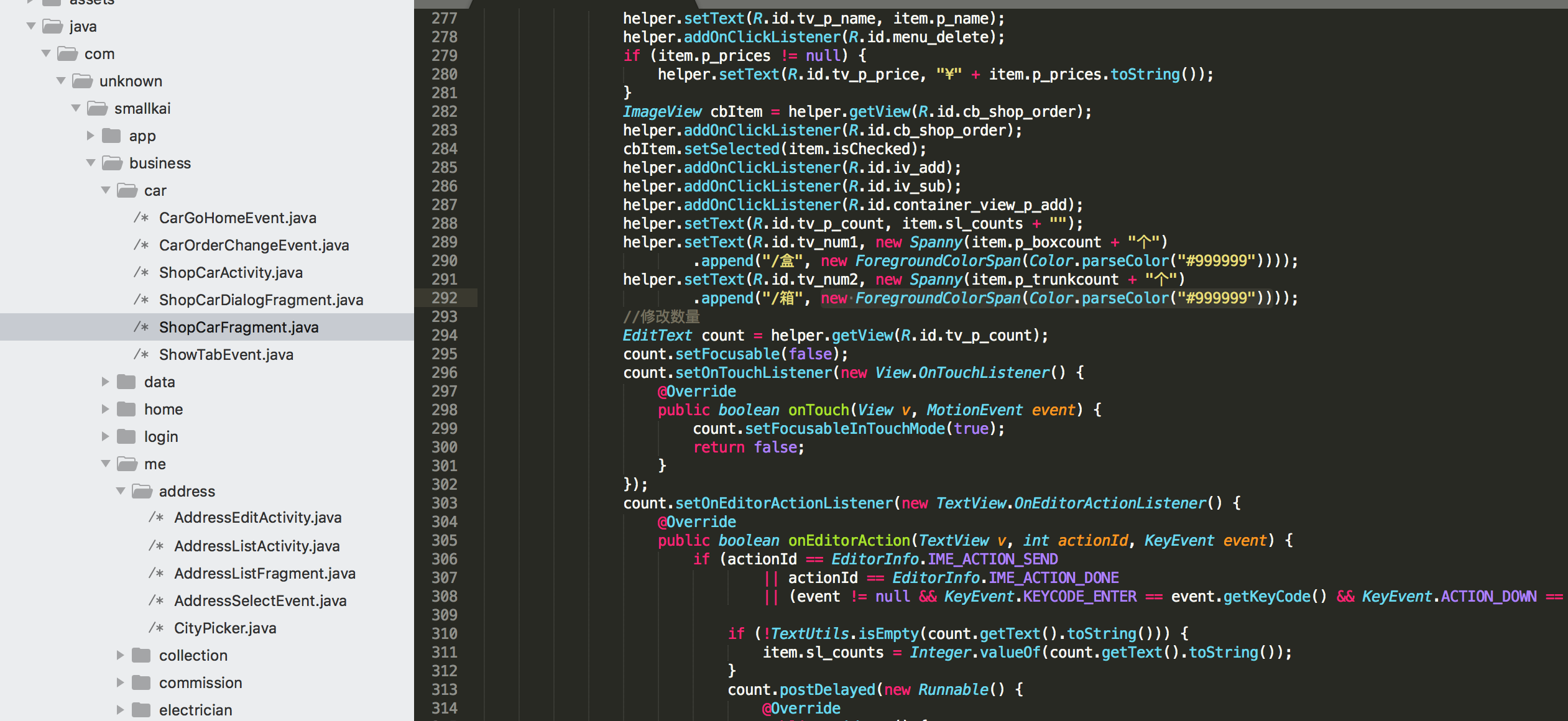Click the java folder icon
Image resolution: width=1568 pixels, height=721 pixels.
pyautogui.click(x=53, y=27)
